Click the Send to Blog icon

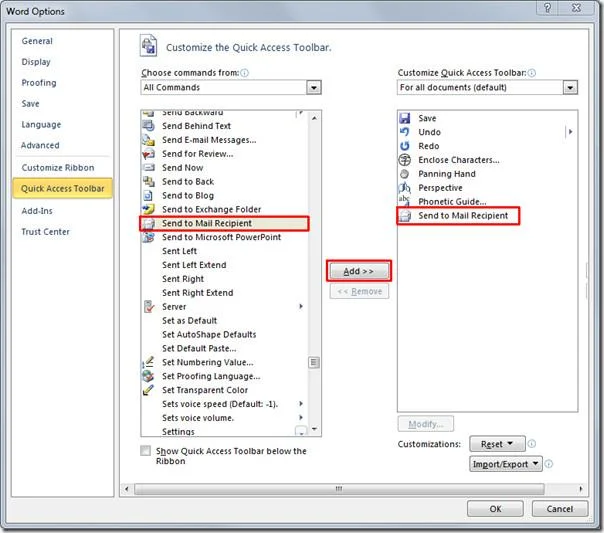[x=148, y=195]
